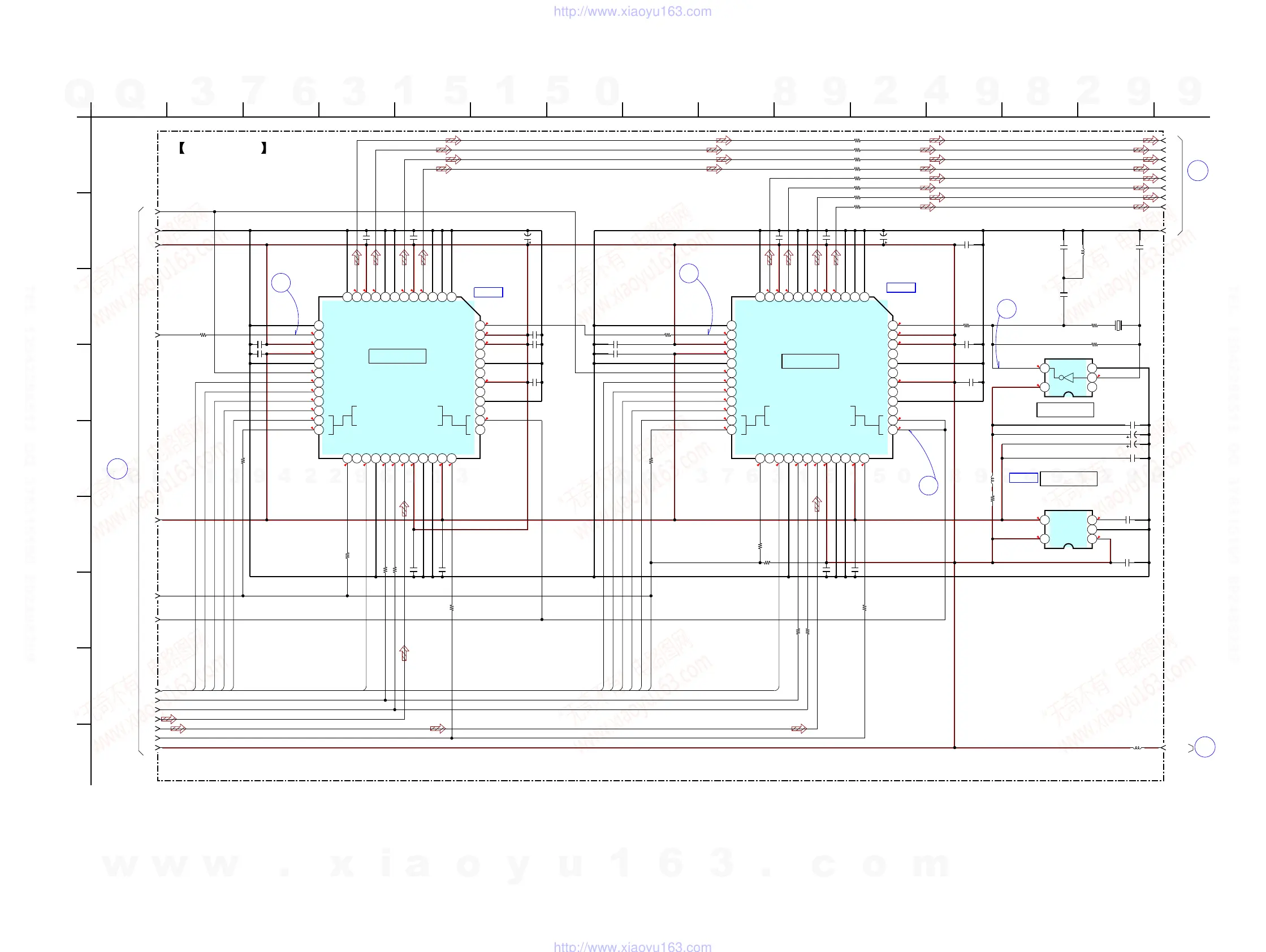
Task: Click the inverter gate symbol inside small IC
Action: tap(1066, 378)
